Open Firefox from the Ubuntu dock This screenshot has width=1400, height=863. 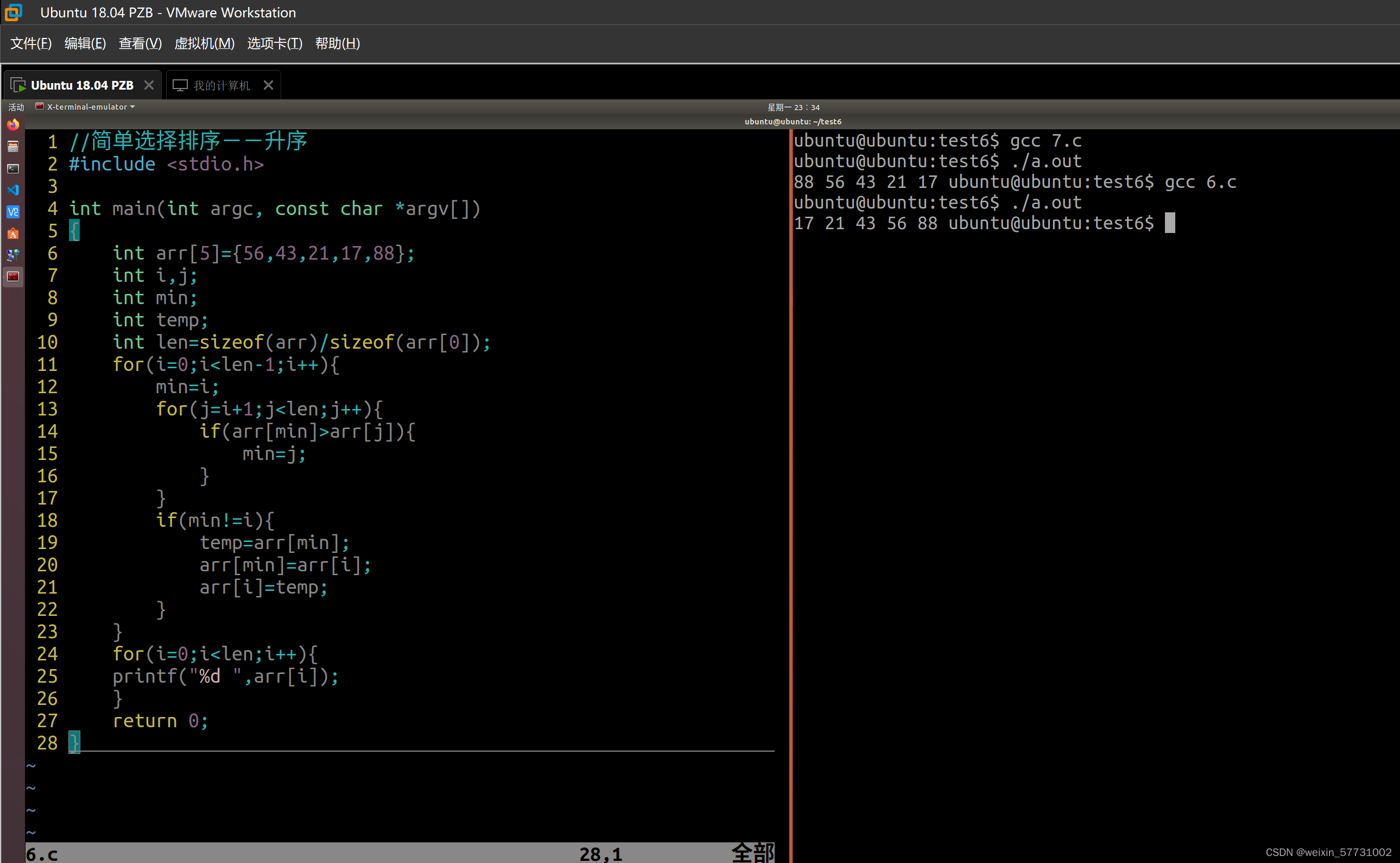(x=12, y=125)
